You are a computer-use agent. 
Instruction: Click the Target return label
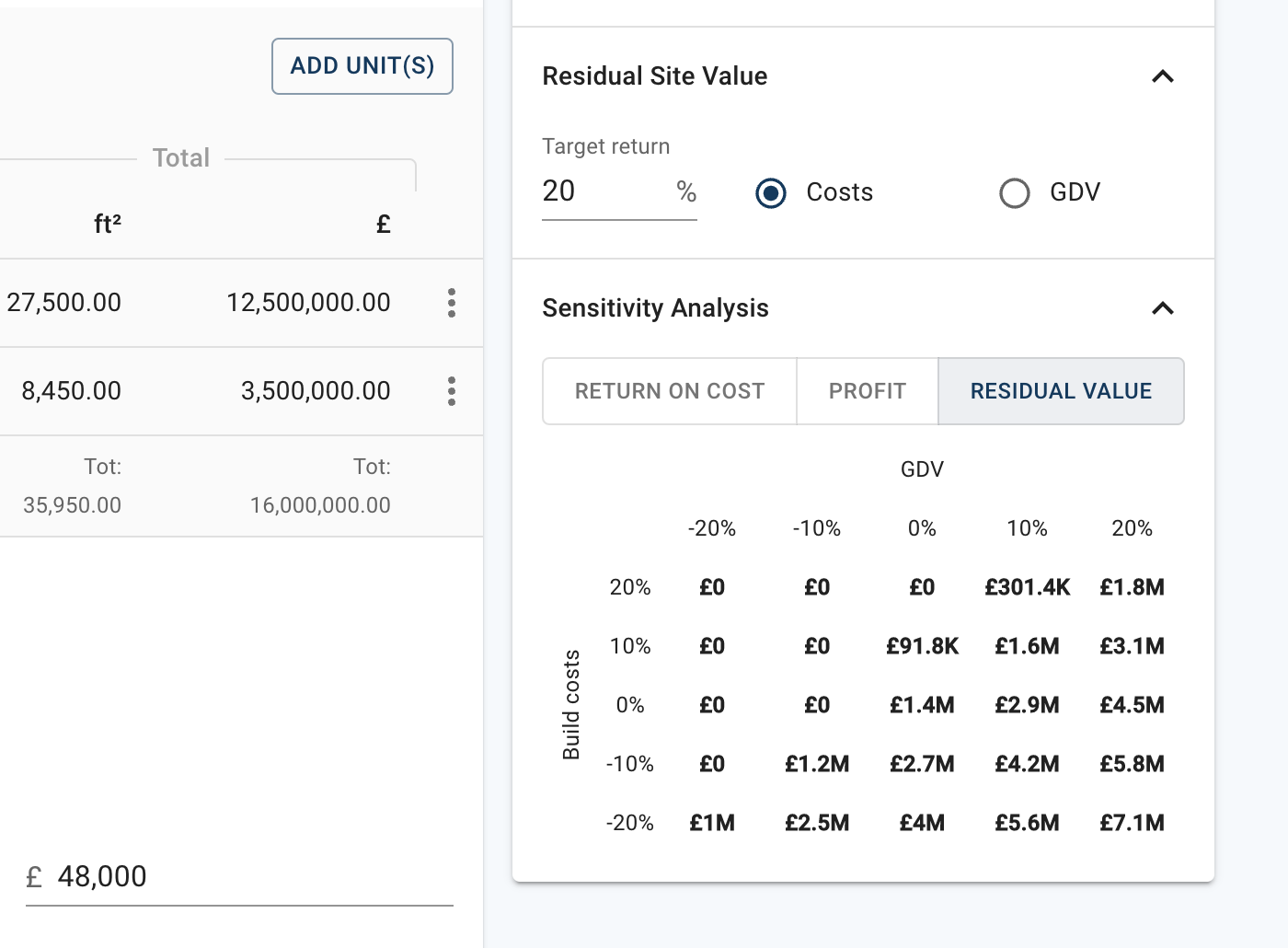click(x=606, y=146)
